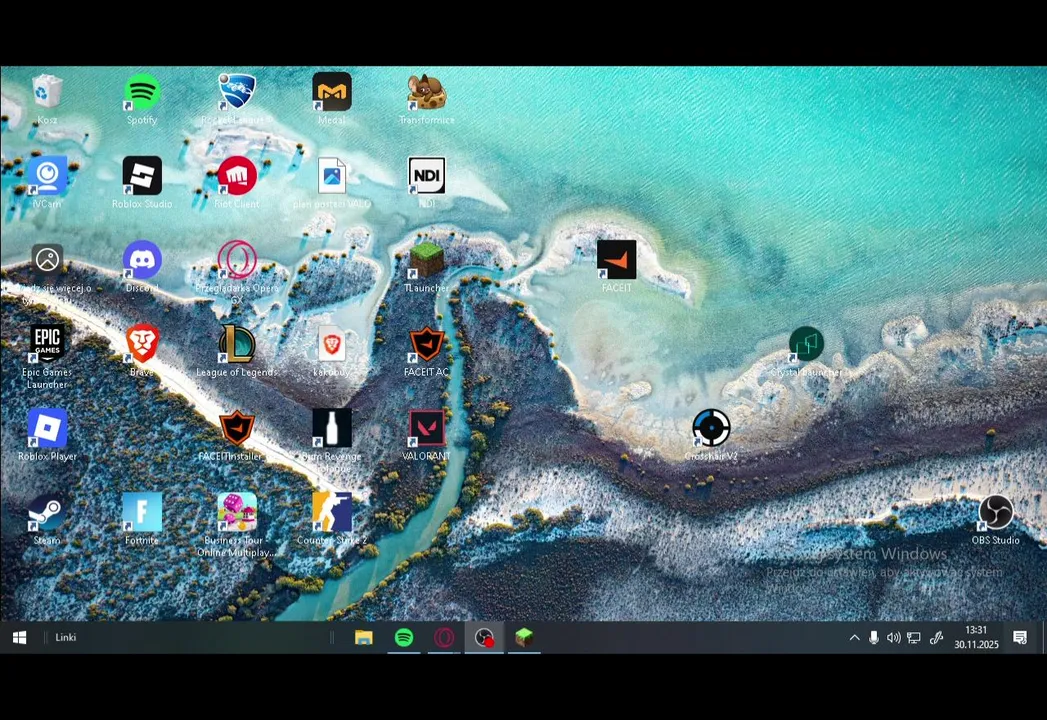Click the NDI desktop shortcut

pyautogui.click(x=427, y=176)
